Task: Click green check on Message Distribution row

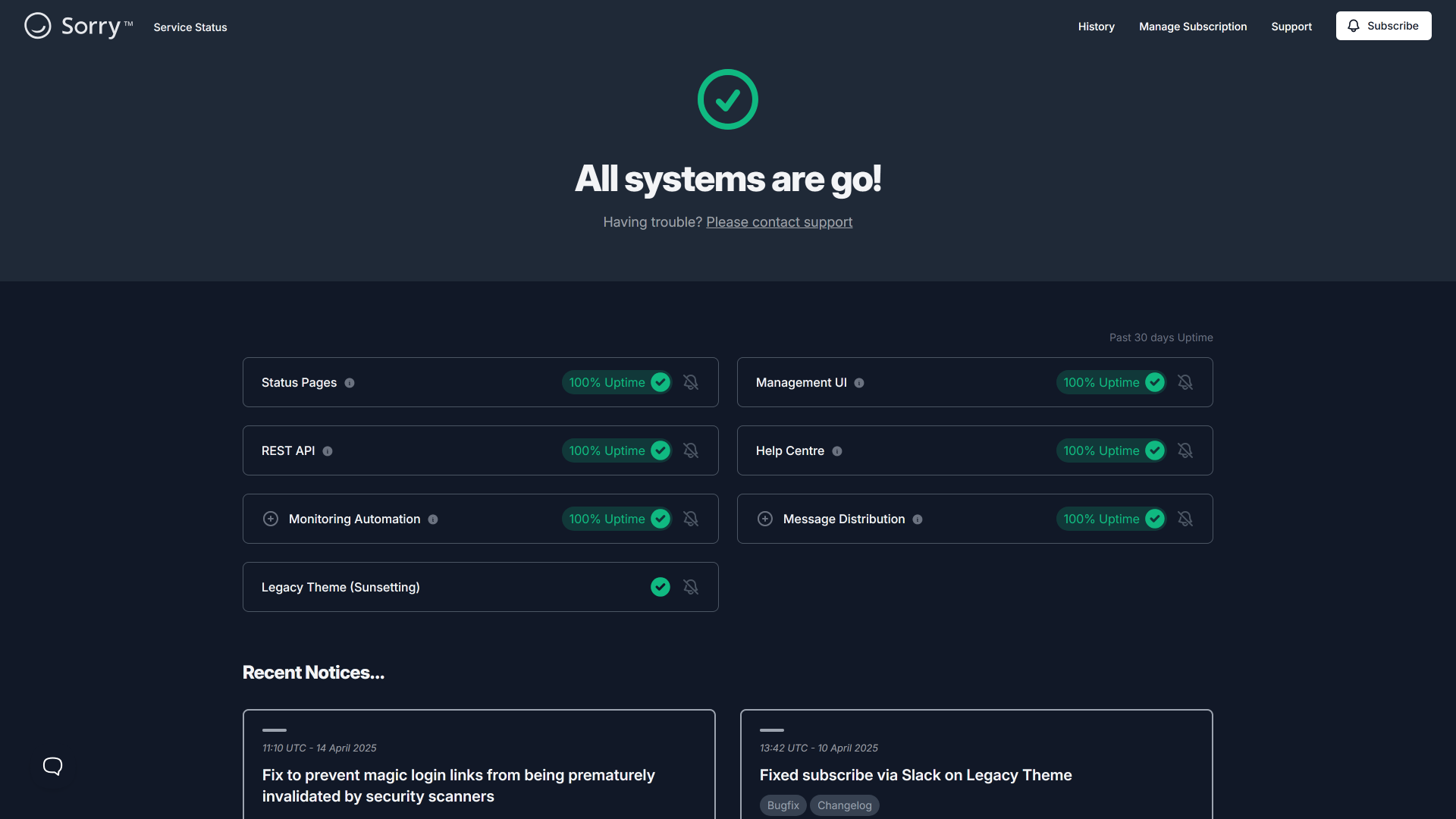Action: 1155,519
